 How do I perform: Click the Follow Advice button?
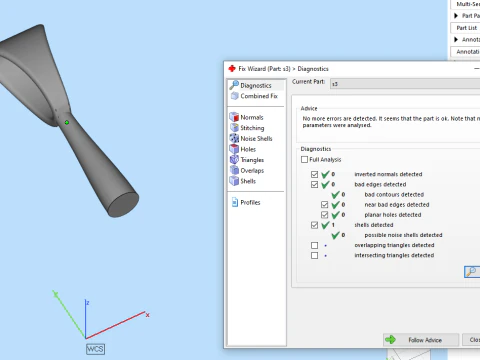tap(421, 340)
